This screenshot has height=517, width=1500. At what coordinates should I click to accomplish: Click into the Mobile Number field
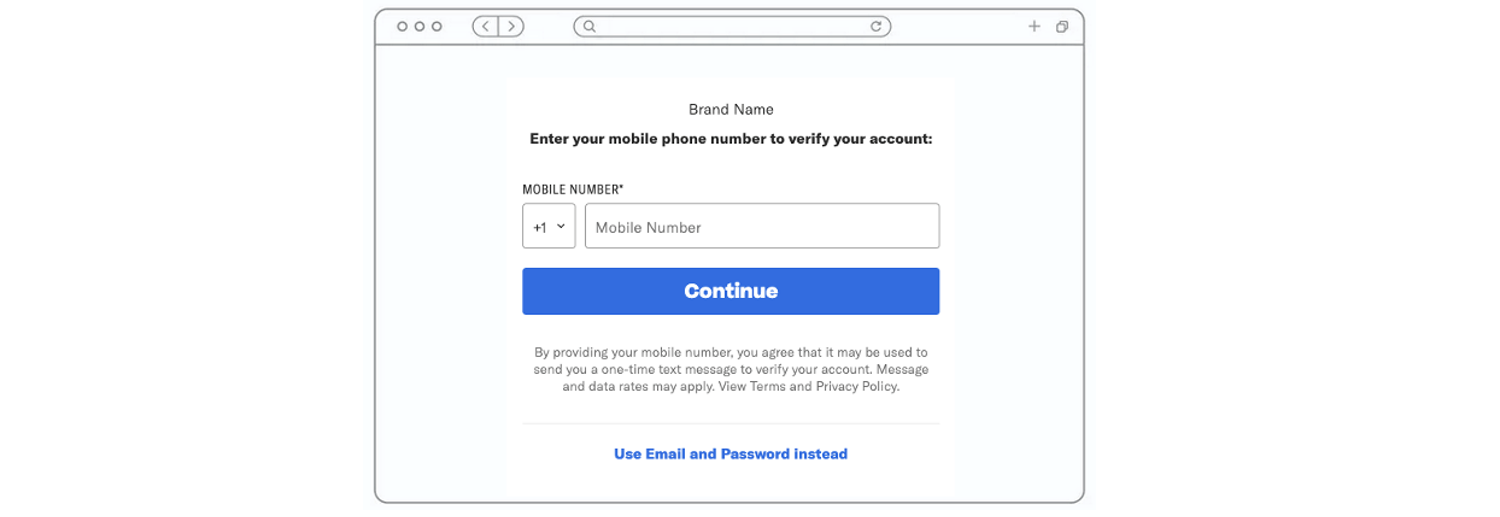click(x=762, y=226)
